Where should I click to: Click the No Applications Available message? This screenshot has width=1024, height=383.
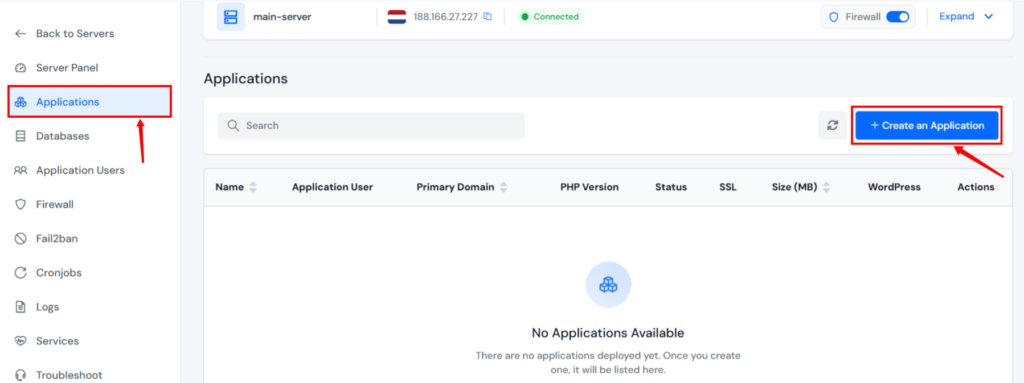[x=608, y=333]
